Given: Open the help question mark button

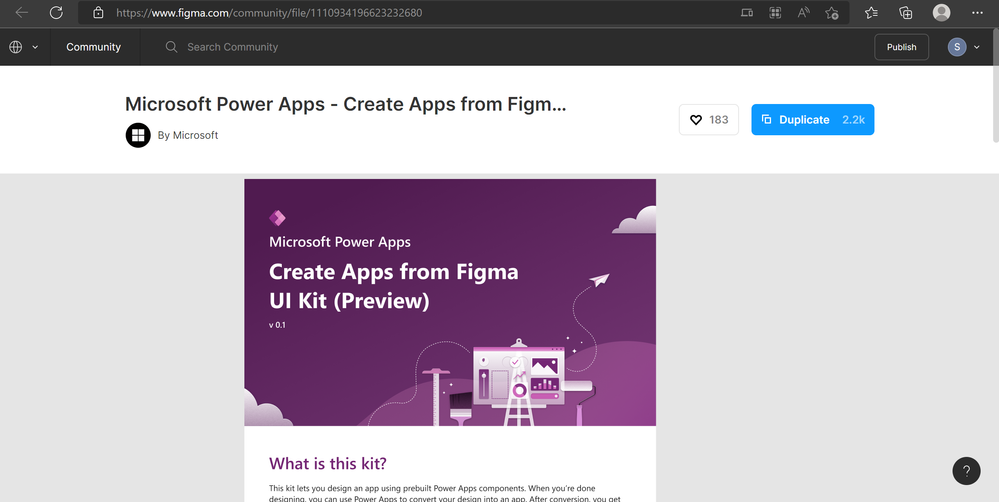Looking at the screenshot, I should click(x=966, y=471).
